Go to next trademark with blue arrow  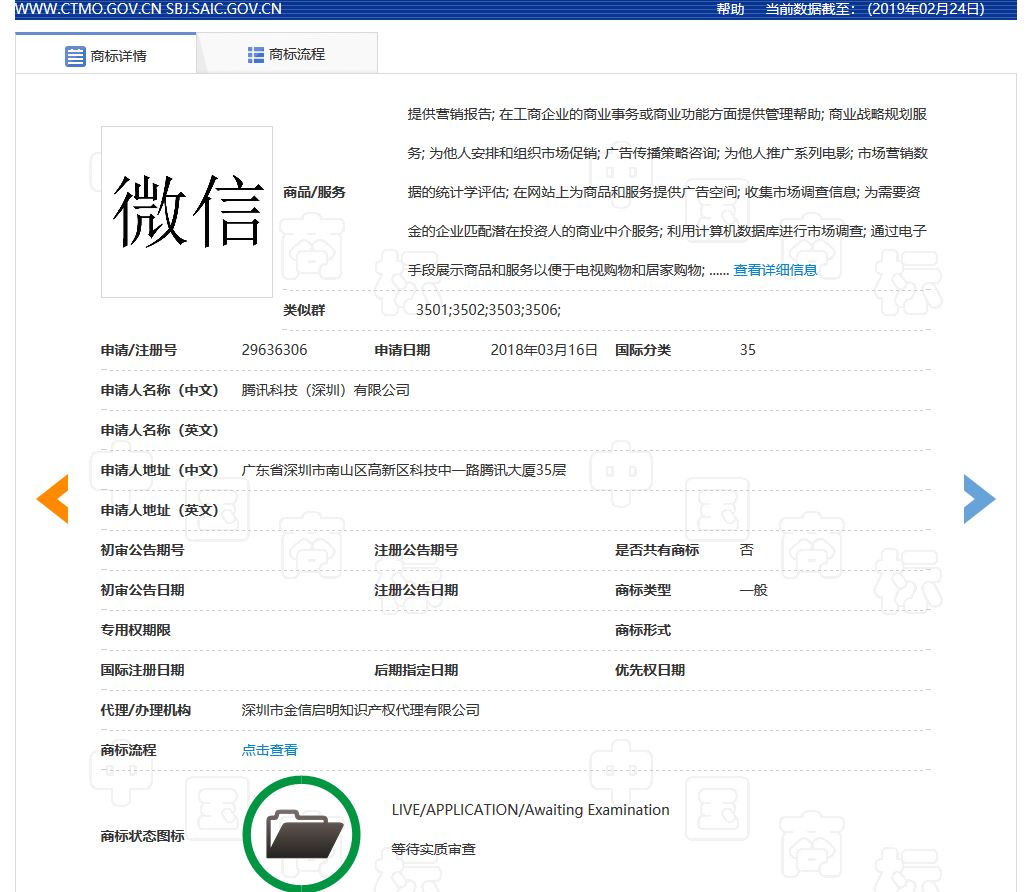979,499
